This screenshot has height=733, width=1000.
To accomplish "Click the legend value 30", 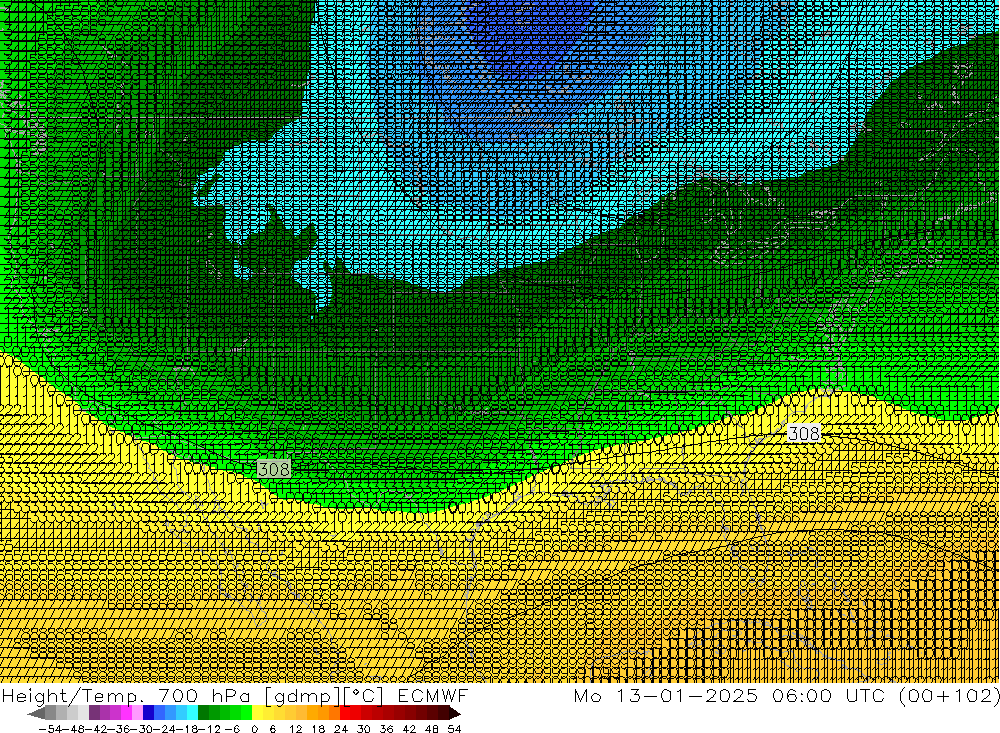I will (364, 729).
